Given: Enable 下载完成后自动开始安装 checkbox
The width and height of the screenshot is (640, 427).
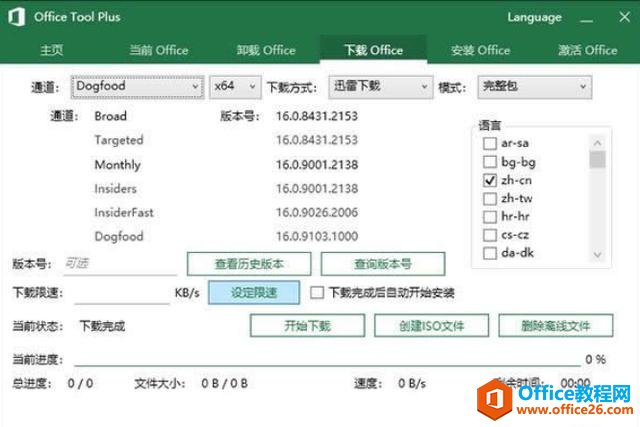Looking at the screenshot, I should click(x=317, y=292).
